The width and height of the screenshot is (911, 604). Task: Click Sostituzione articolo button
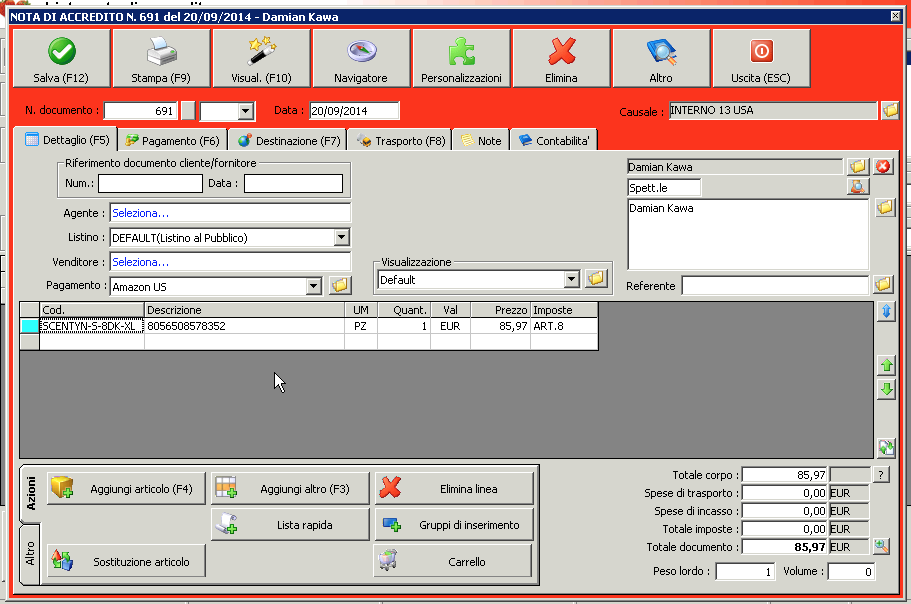pos(126,561)
